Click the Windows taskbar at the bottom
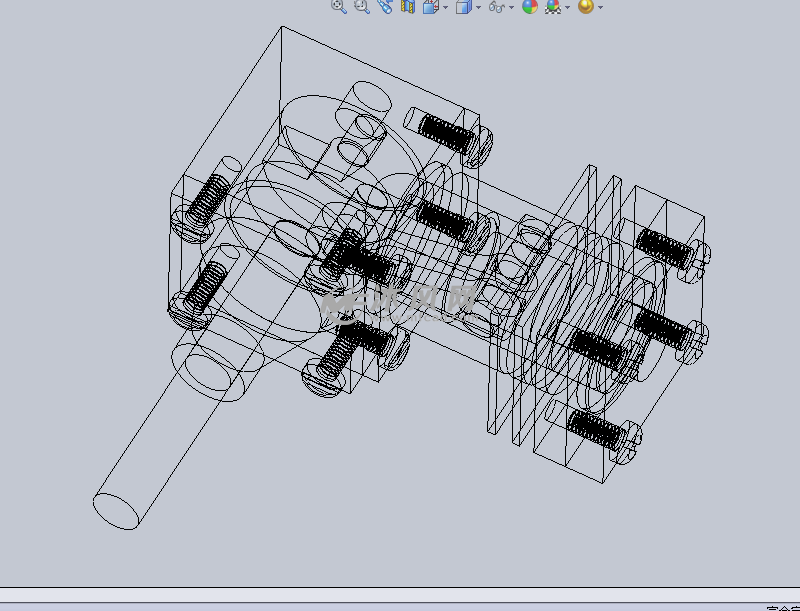The height and width of the screenshot is (611, 800). pos(400,605)
